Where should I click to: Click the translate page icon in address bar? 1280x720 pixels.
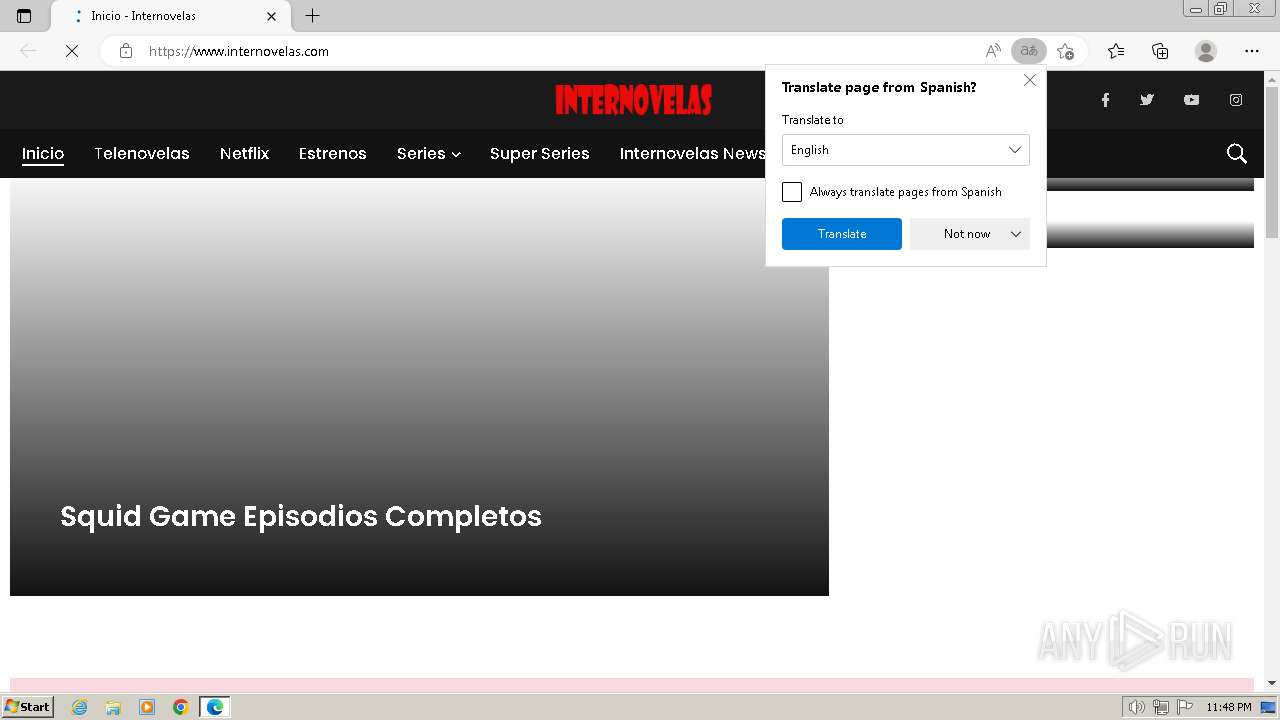1028,51
